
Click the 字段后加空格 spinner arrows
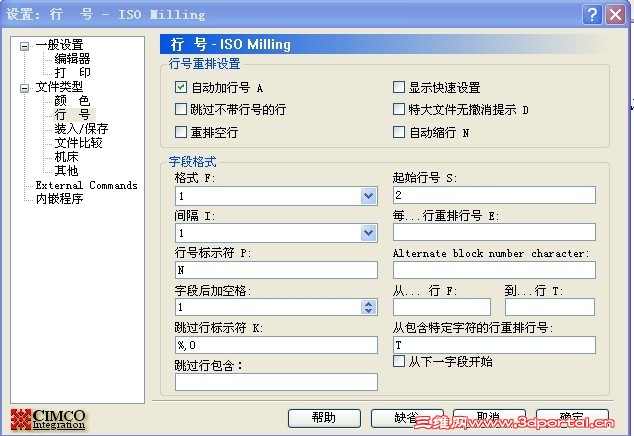coord(368,307)
